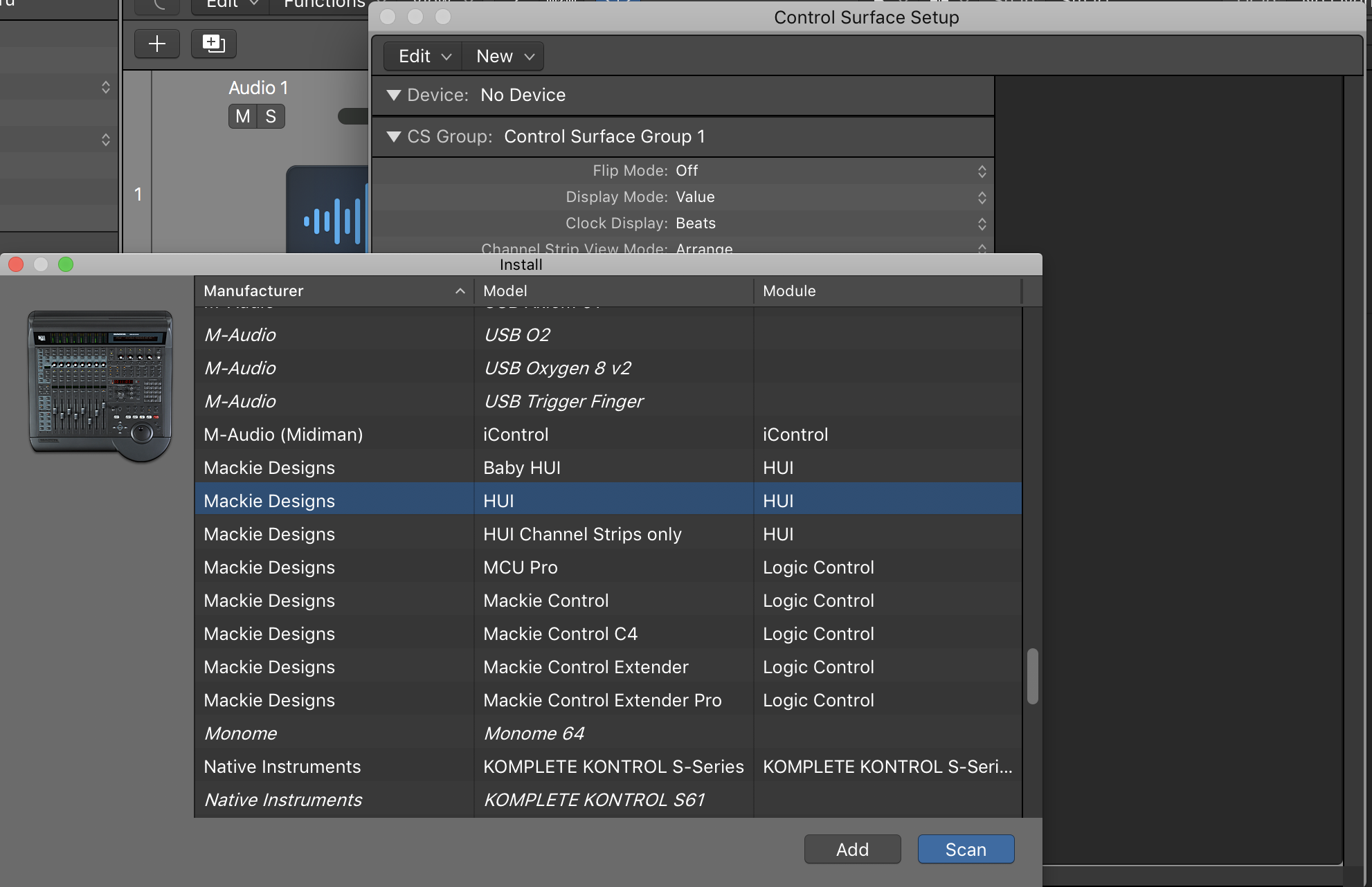Screen dimensions: 1372x887
Task: Click track number 1 in the track list
Action: click(x=138, y=194)
